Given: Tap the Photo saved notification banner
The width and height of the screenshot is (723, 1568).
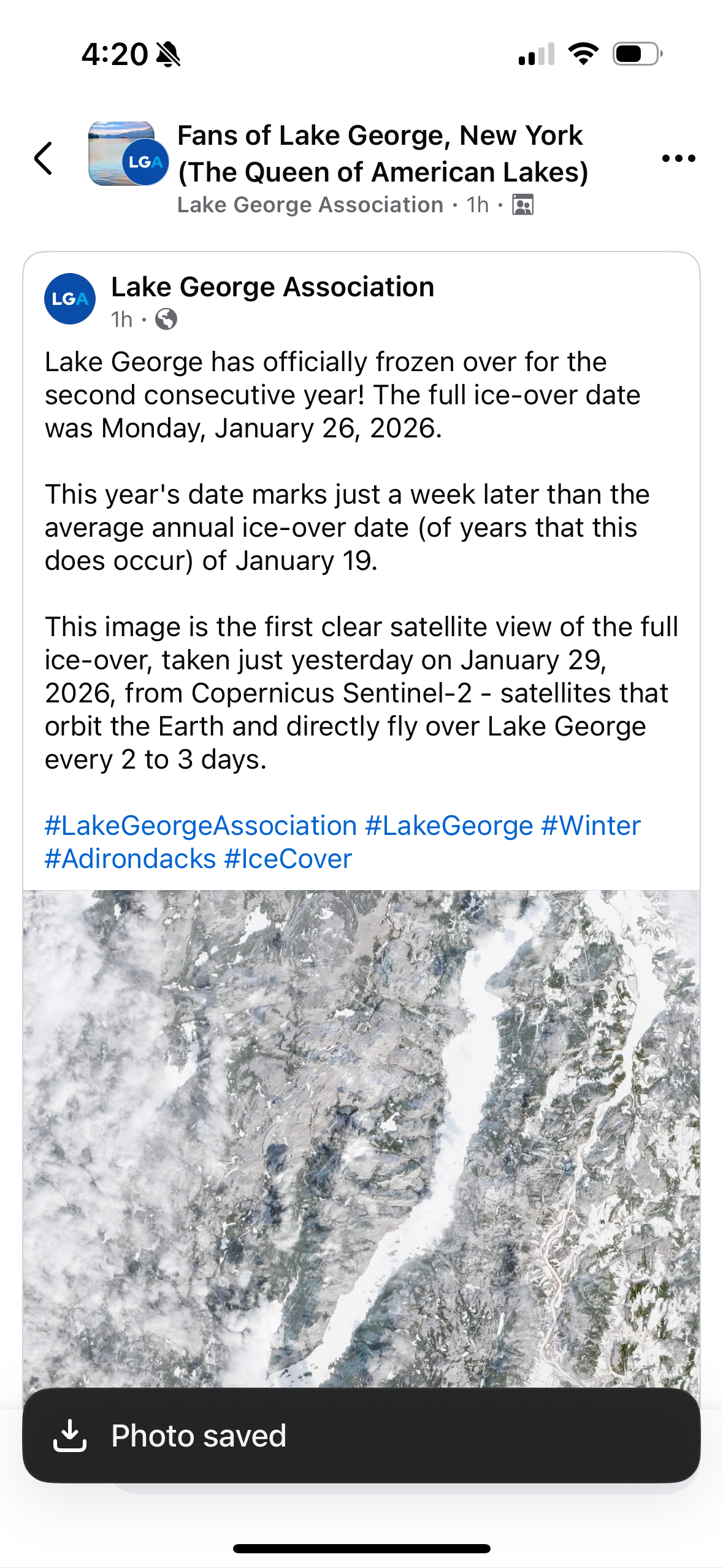Looking at the screenshot, I should pyautogui.click(x=361, y=1435).
